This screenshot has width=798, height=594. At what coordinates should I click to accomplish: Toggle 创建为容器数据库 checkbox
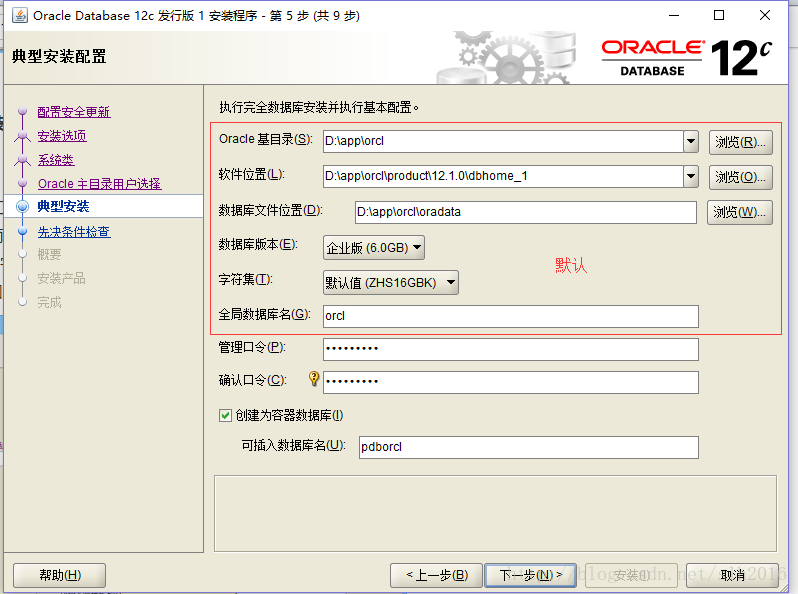click(x=225, y=415)
